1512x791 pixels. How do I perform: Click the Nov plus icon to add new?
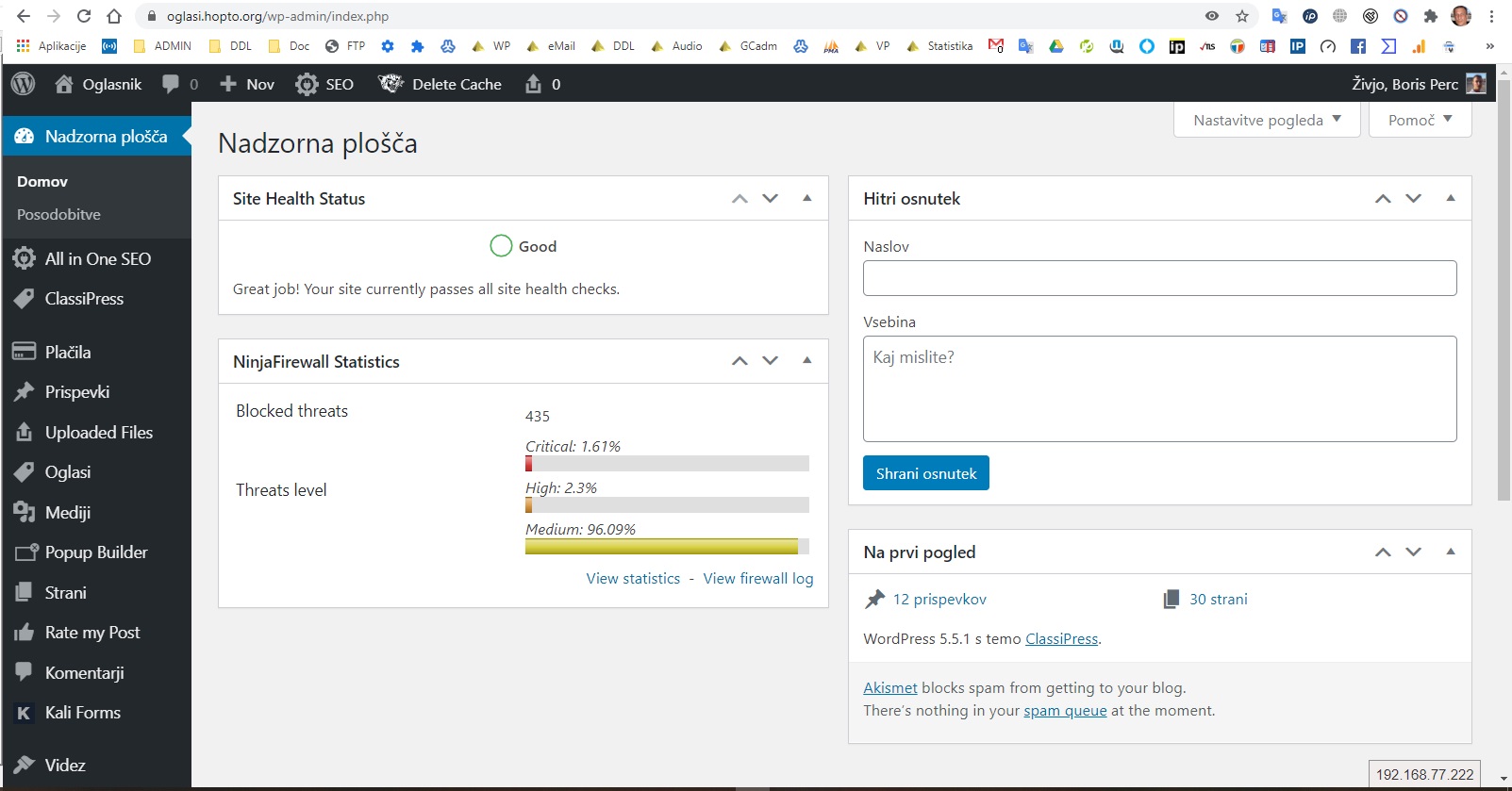(227, 84)
